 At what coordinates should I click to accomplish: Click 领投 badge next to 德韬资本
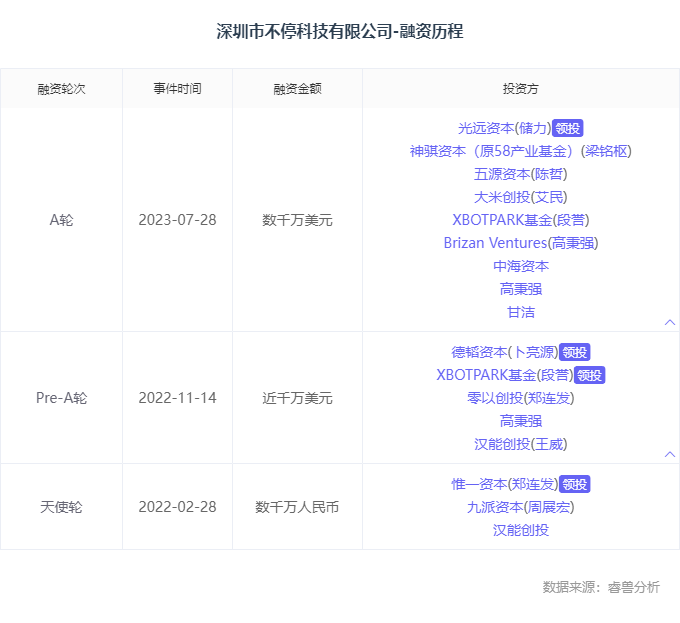pos(575,352)
